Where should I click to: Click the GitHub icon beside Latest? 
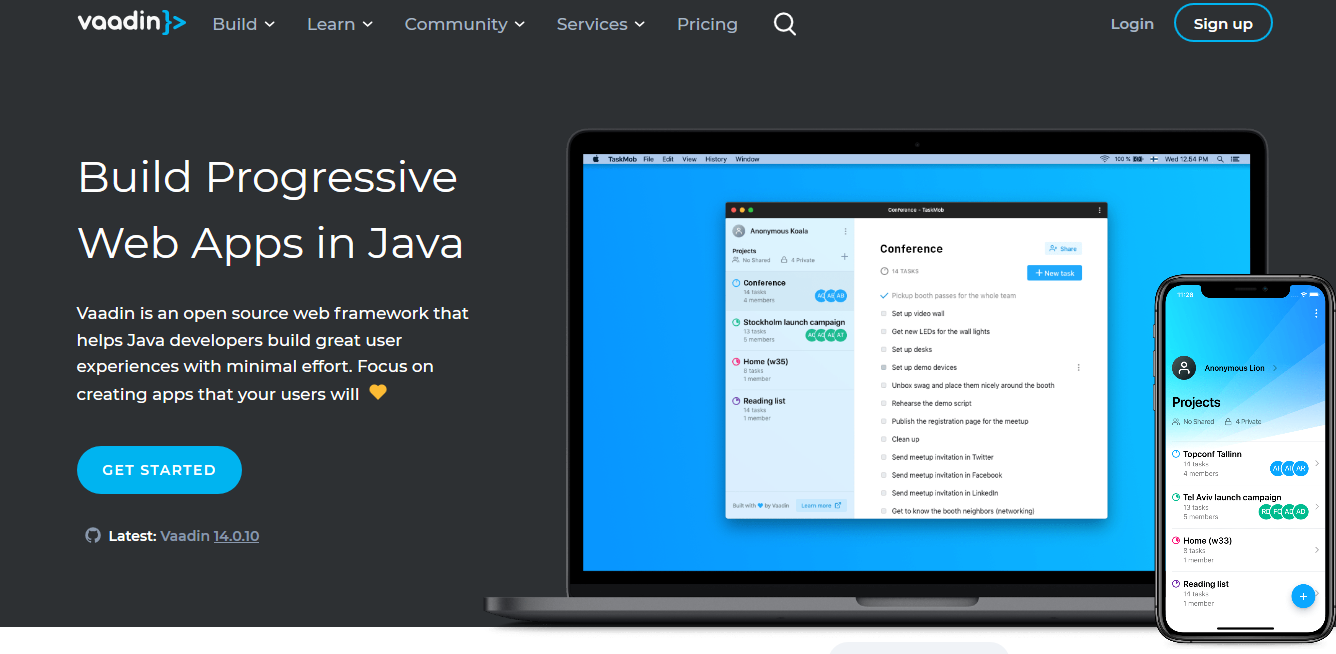[93, 536]
